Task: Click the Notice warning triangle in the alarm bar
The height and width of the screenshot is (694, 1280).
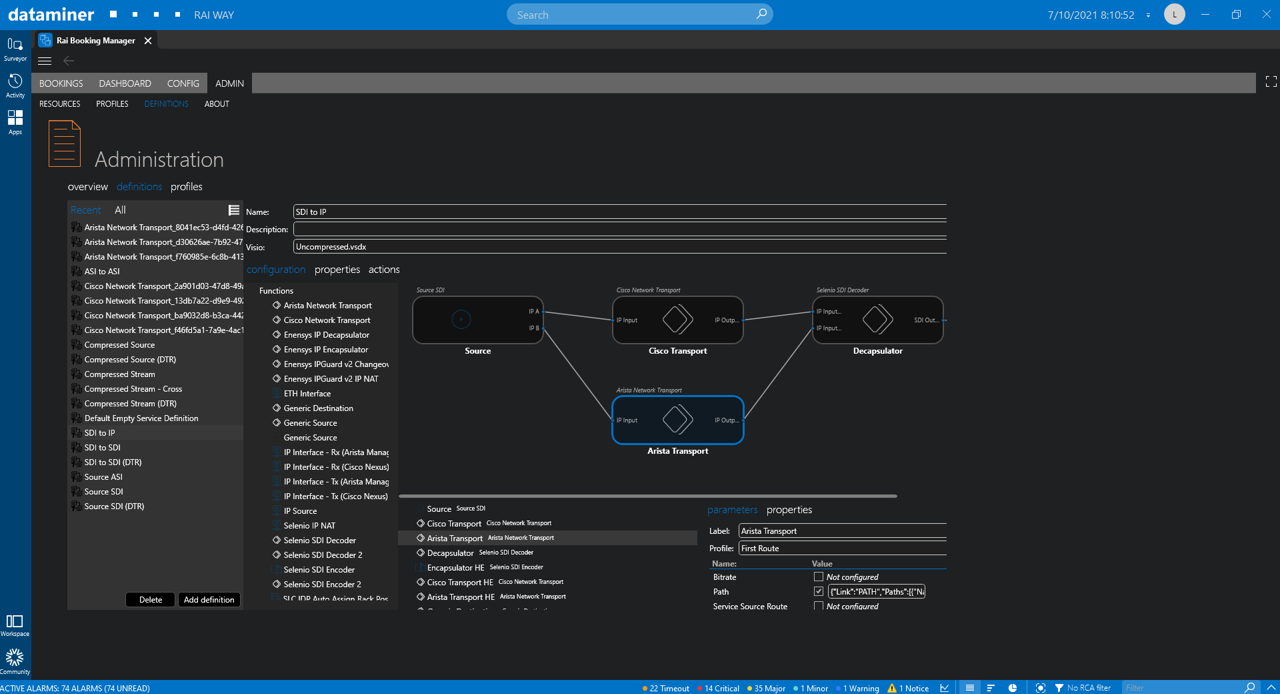Action: 892,688
